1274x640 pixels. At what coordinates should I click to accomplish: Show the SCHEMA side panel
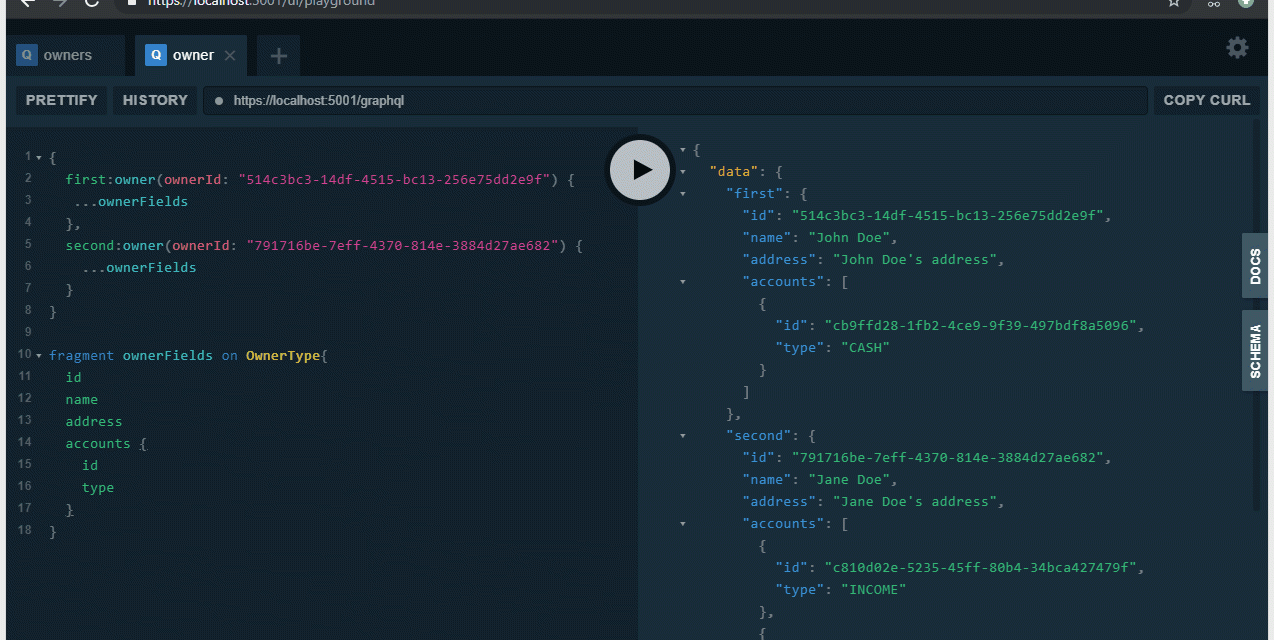point(1255,350)
